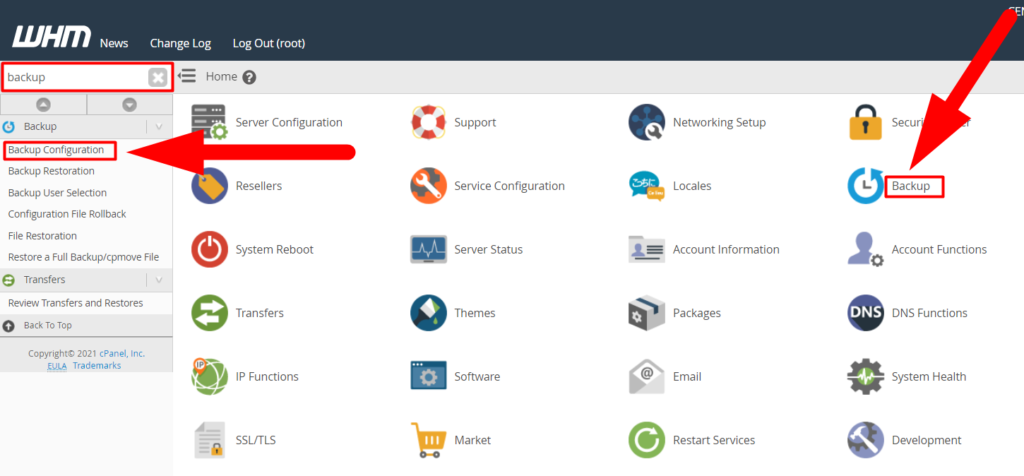Open Backup Restoration in the sidebar
Viewport: 1024px width, 476px height.
[51, 171]
